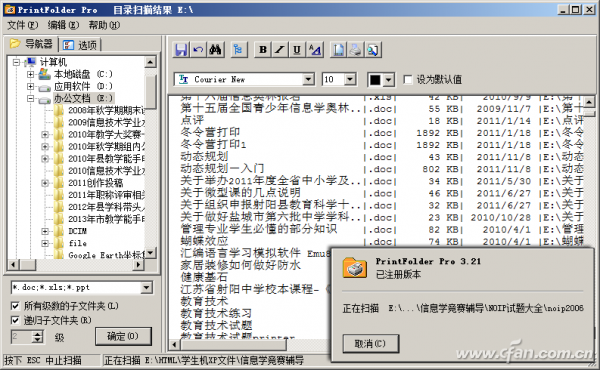
Task: Click the tree horizontal scrollbar right arrow
Action: [139, 264]
